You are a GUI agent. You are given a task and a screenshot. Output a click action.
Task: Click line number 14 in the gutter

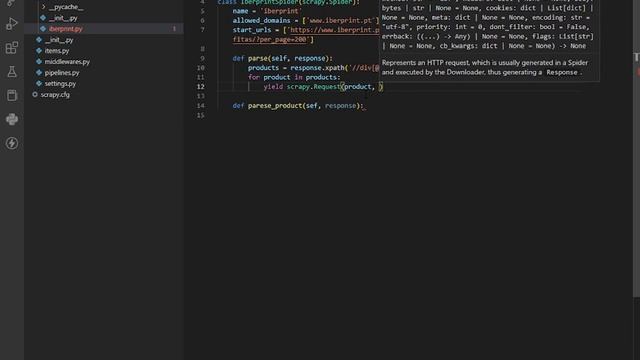[200, 106]
